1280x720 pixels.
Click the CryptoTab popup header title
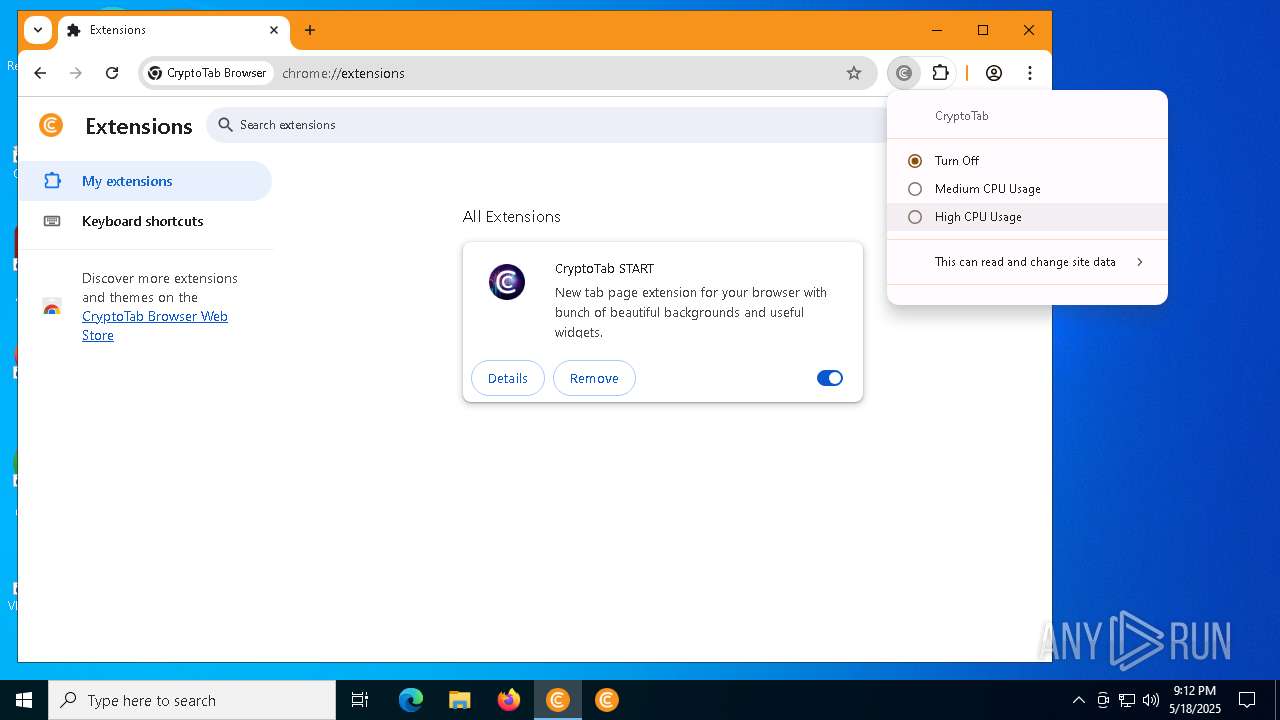click(962, 116)
